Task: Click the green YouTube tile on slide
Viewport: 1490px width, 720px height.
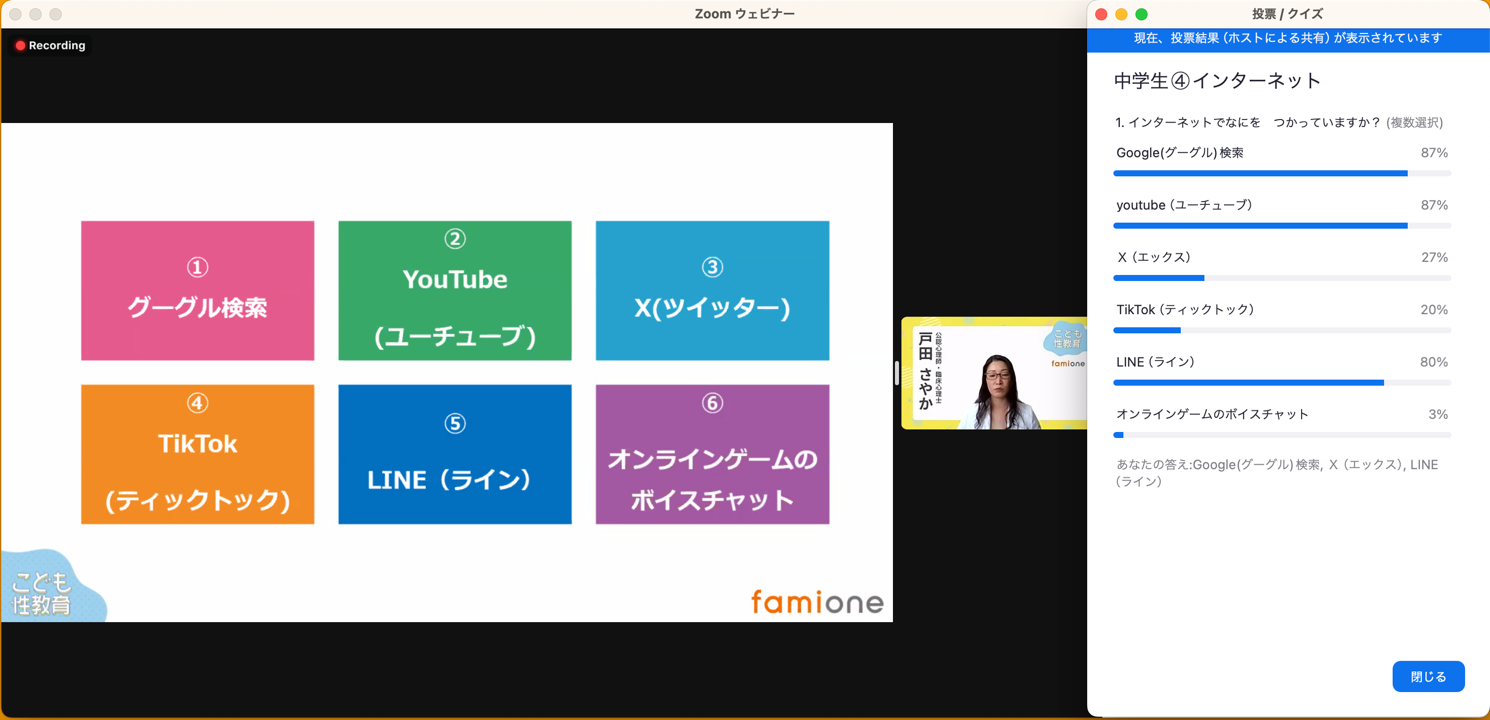Action: (x=455, y=291)
